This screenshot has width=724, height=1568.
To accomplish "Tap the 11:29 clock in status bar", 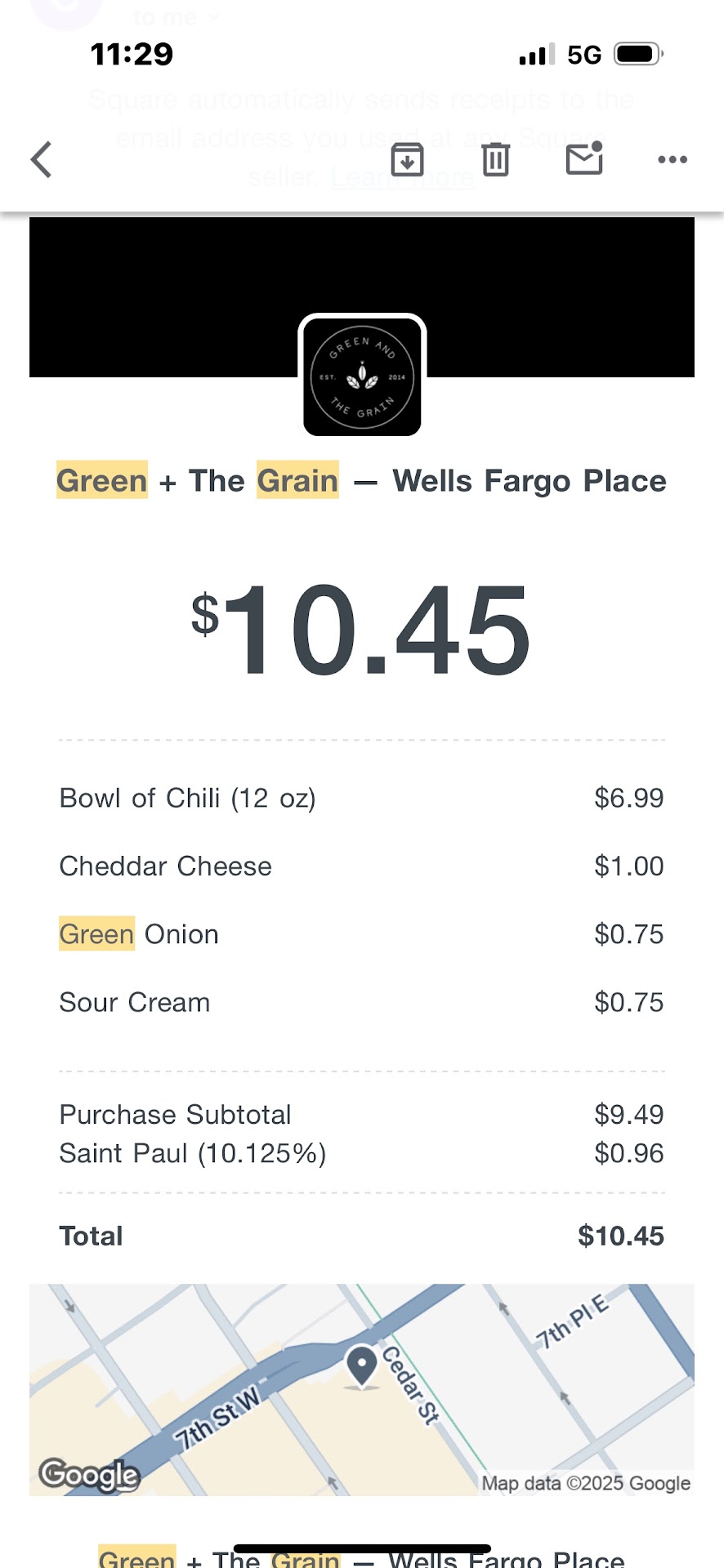I will (x=132, y=55).
